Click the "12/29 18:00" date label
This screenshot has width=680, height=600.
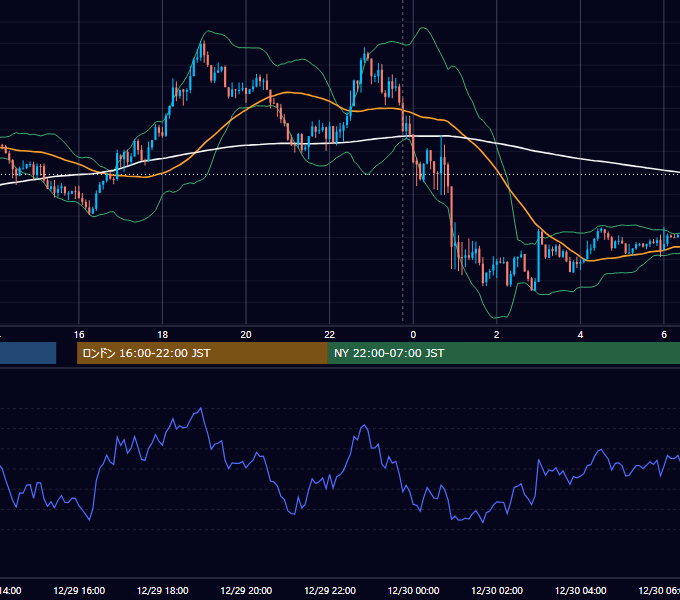[x=163, y=590]
